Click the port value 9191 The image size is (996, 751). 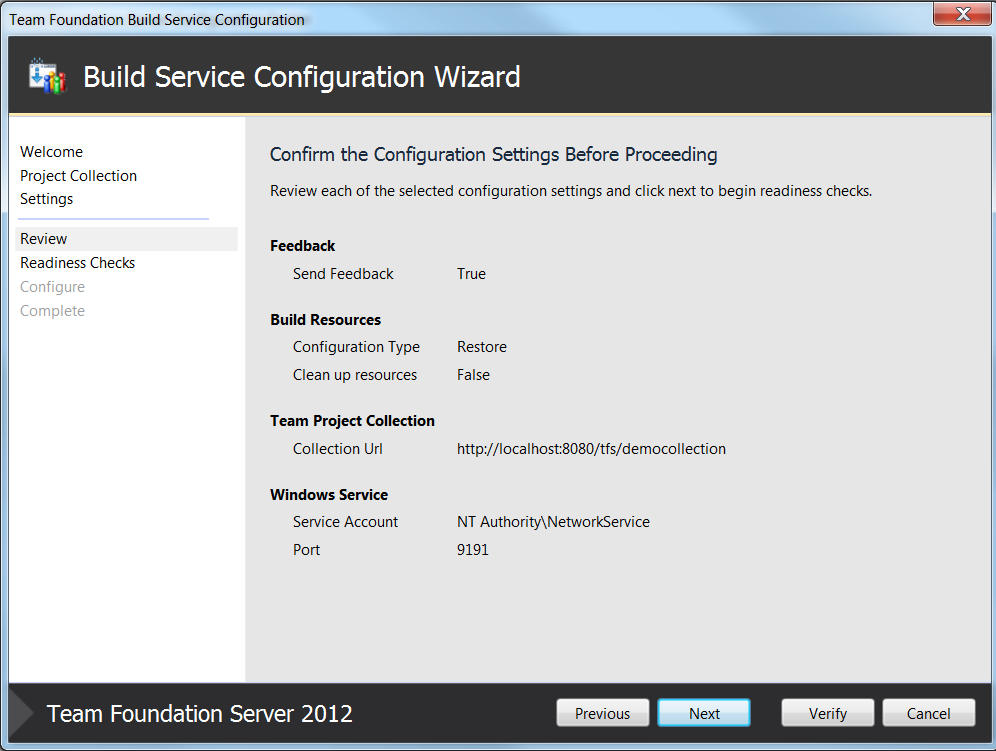pos(473,550)
